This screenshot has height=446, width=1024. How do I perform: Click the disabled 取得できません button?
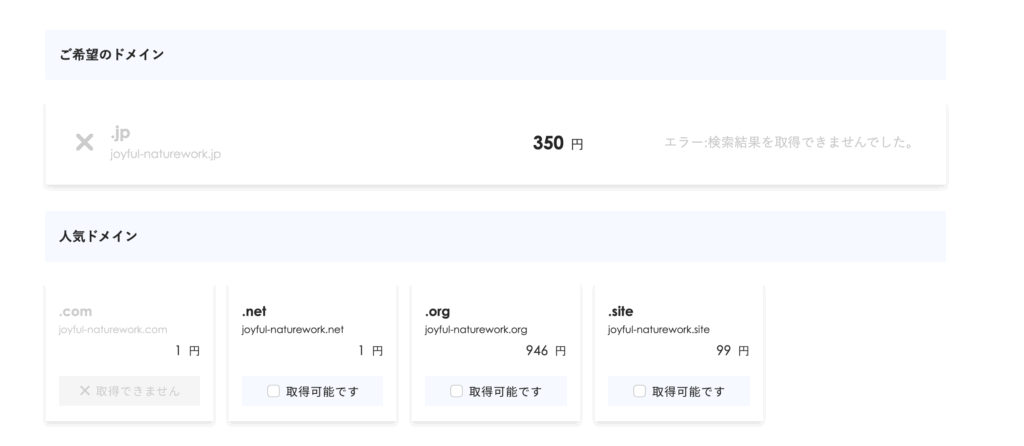point(129,391)
